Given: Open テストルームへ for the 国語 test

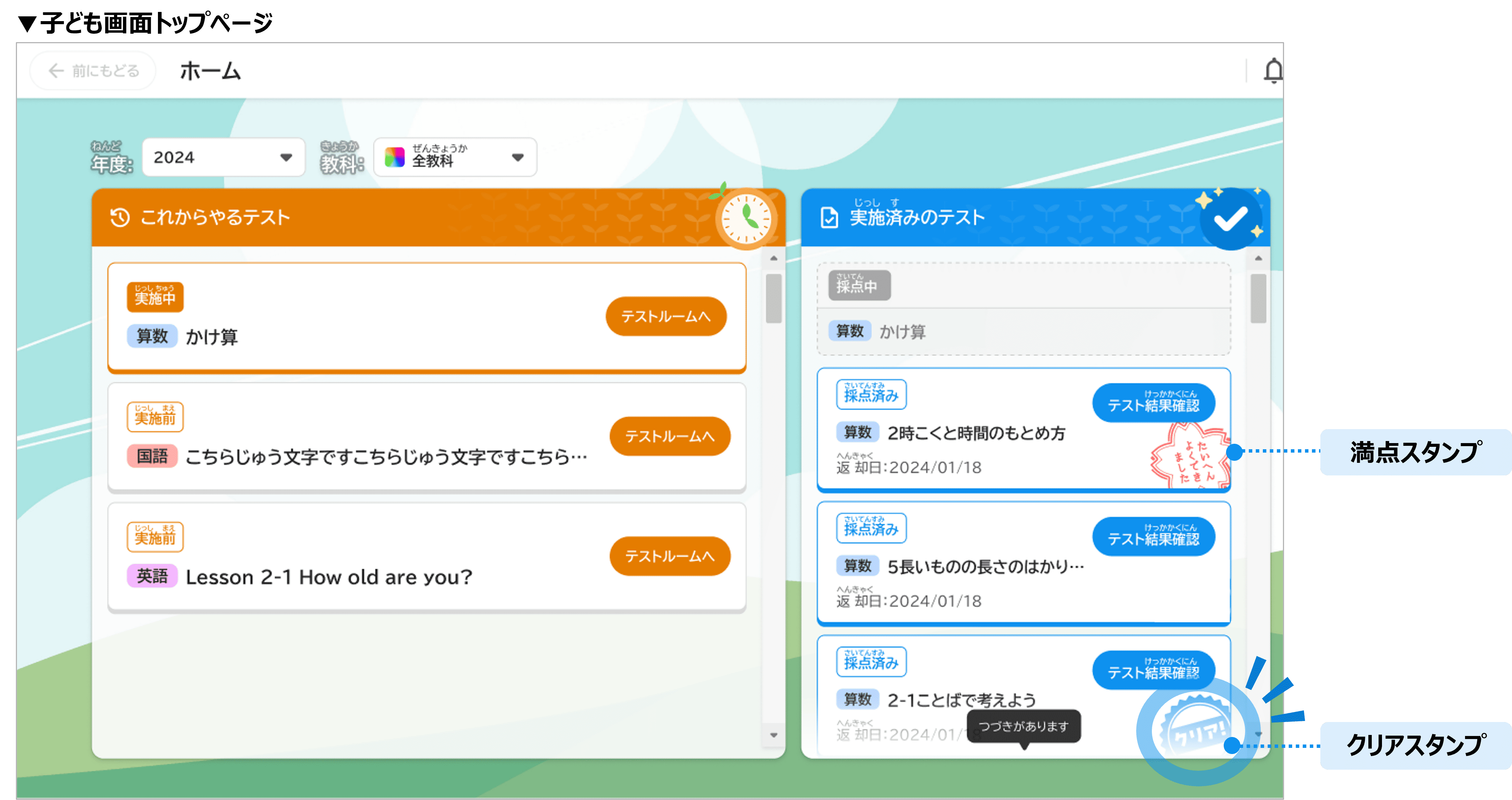Looking at the screenshot, I should point(670,436).
